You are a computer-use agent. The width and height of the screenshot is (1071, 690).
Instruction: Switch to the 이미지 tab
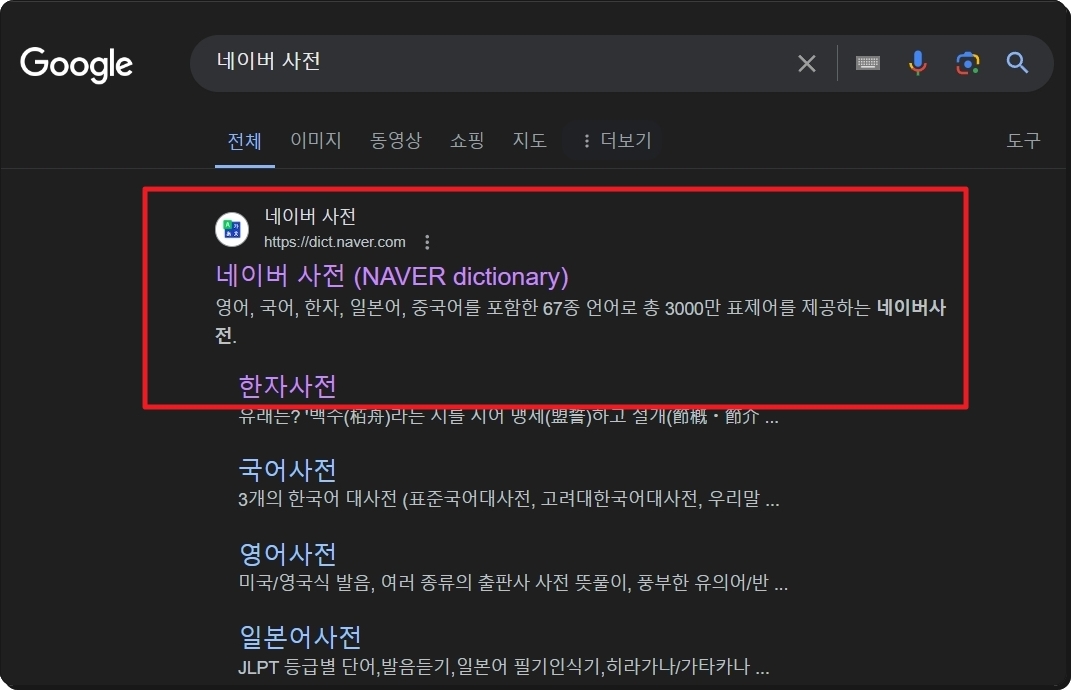click(316, 141)
